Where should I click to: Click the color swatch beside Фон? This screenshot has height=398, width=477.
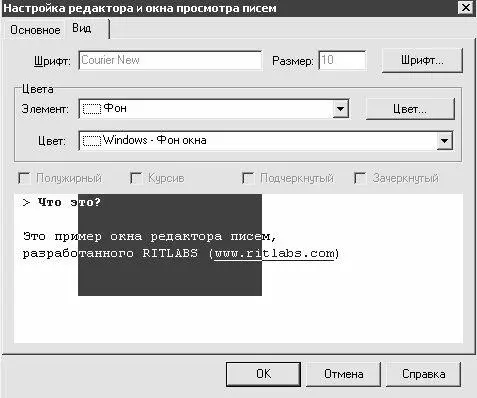92,109
